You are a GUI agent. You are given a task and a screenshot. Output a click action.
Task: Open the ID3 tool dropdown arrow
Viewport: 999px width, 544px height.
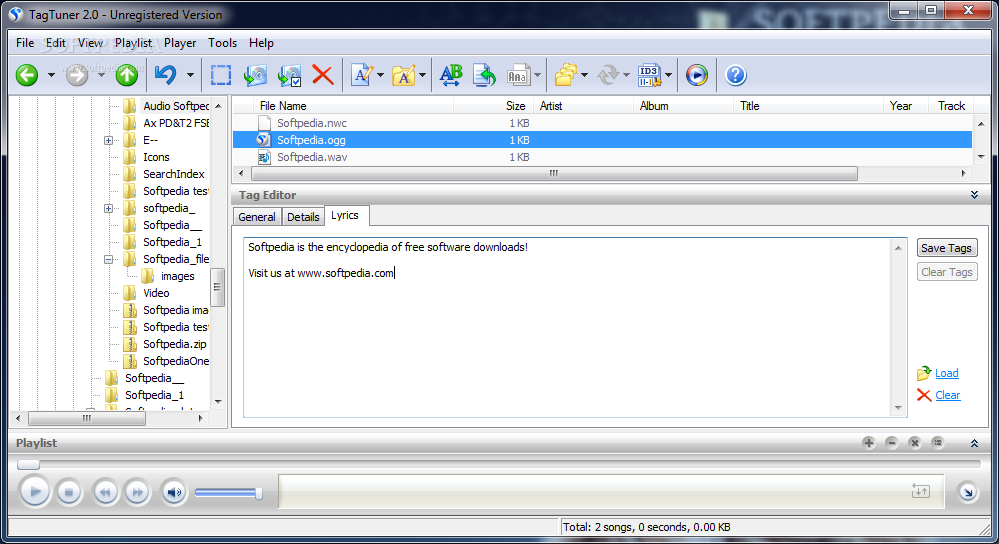coord(668,75)
